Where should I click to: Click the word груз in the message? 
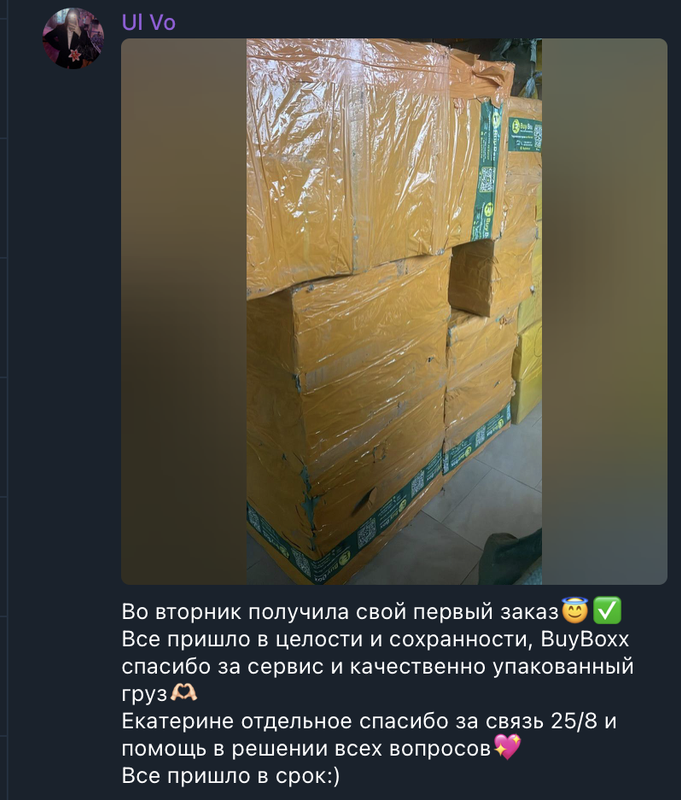point(145,694)
